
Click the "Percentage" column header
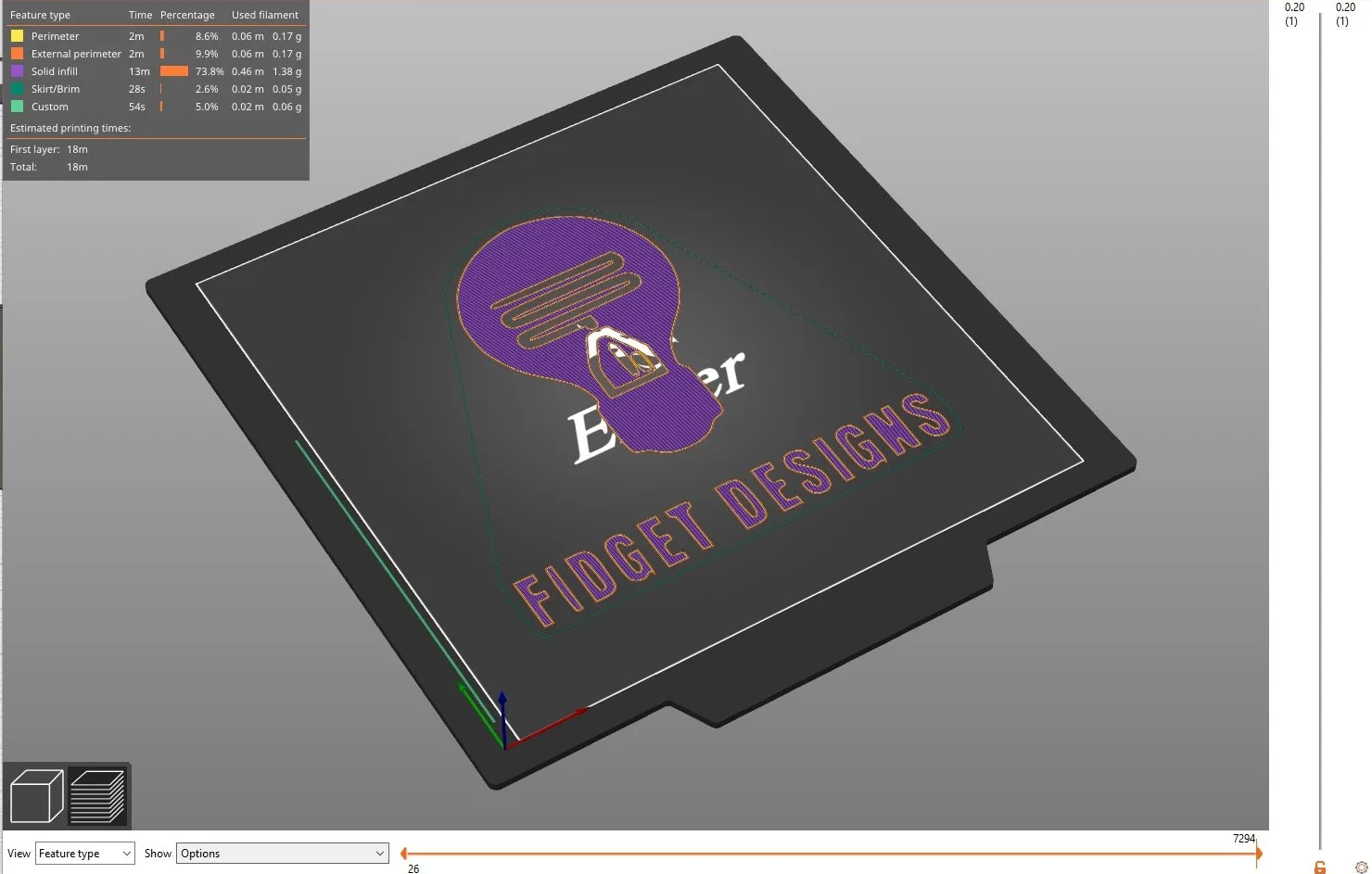(x=187, y=15)
